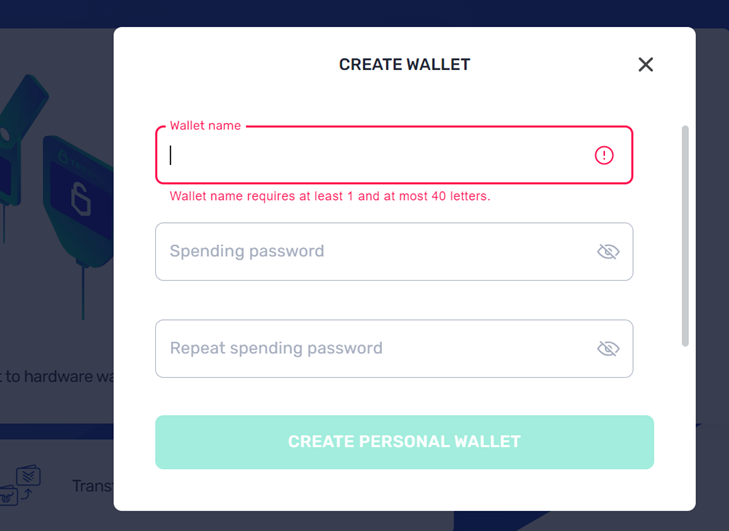The image size is (729, 531).
Task: Click the wallet transfer icon behind dialog
Action: pos(20,485)
